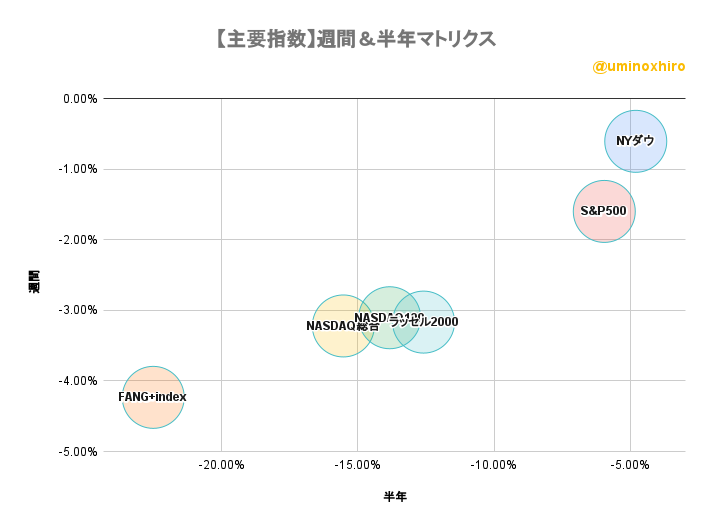Viewport: 712px width, 530px height.
Task: Select the -3.00% y-axis label
Action: [x=78, y=310]
